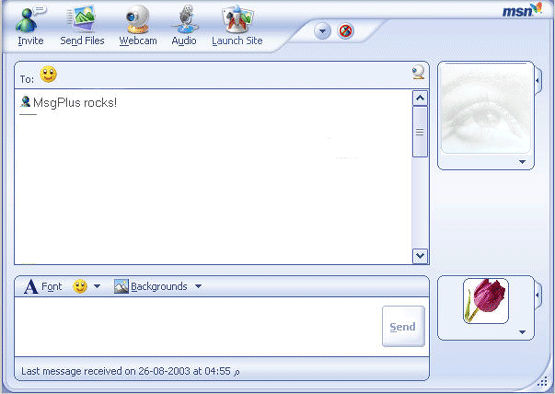The height and width of the screenshot is (394, 555).
Task: Click the buddy icon before MsgPlus rocks!
Action: click(25, 102)
